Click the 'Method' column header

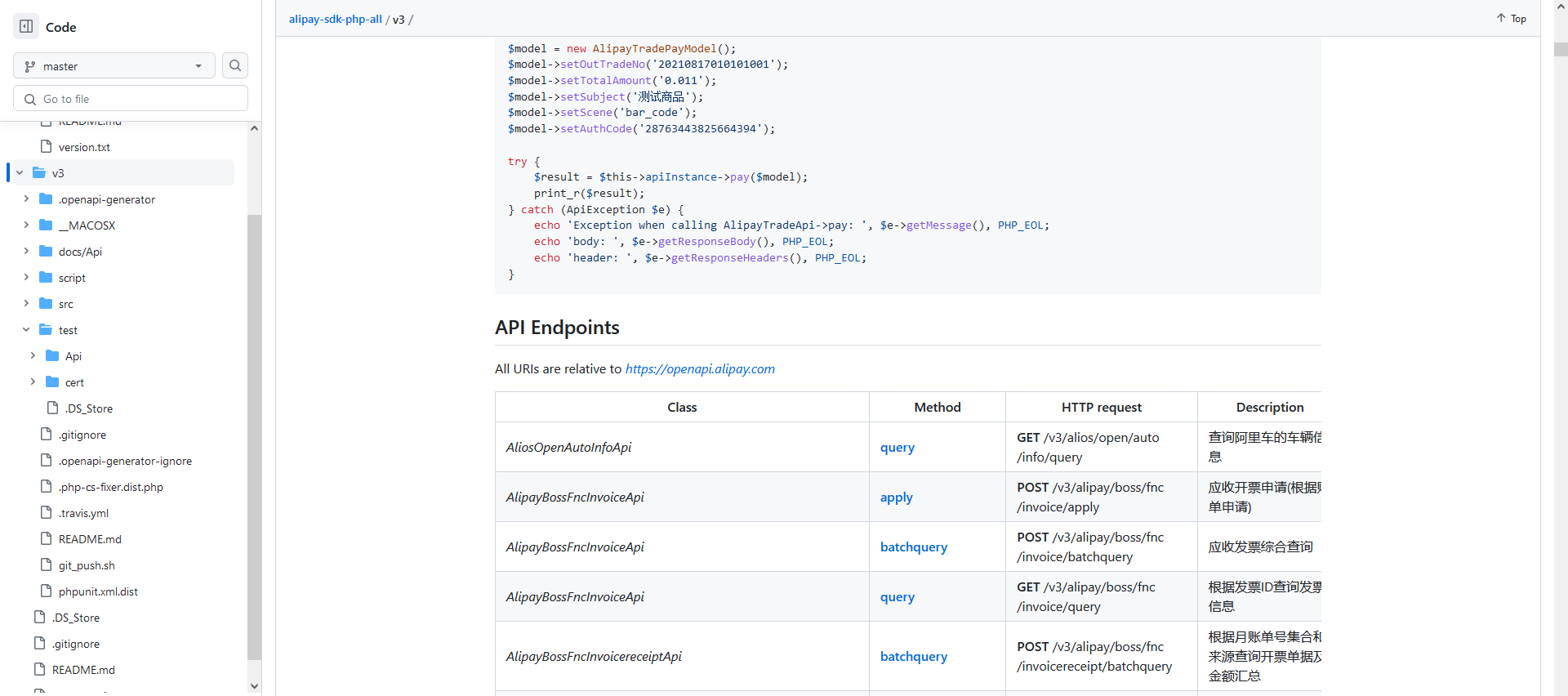pos(937,407)
